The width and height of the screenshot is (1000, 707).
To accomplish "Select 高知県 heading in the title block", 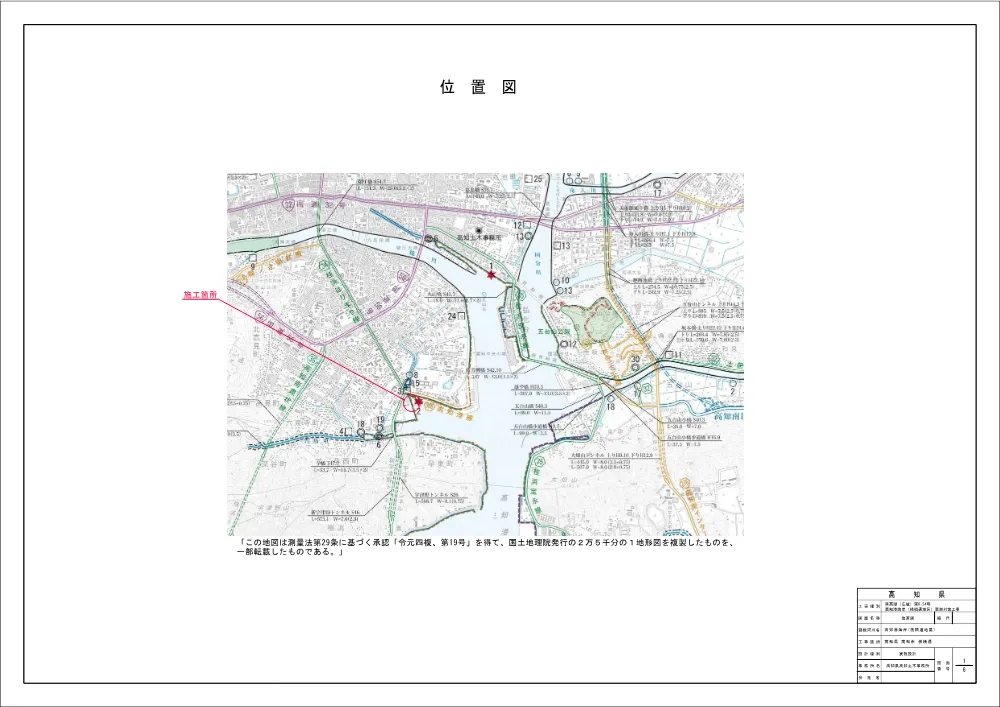I will click(916, 594).
